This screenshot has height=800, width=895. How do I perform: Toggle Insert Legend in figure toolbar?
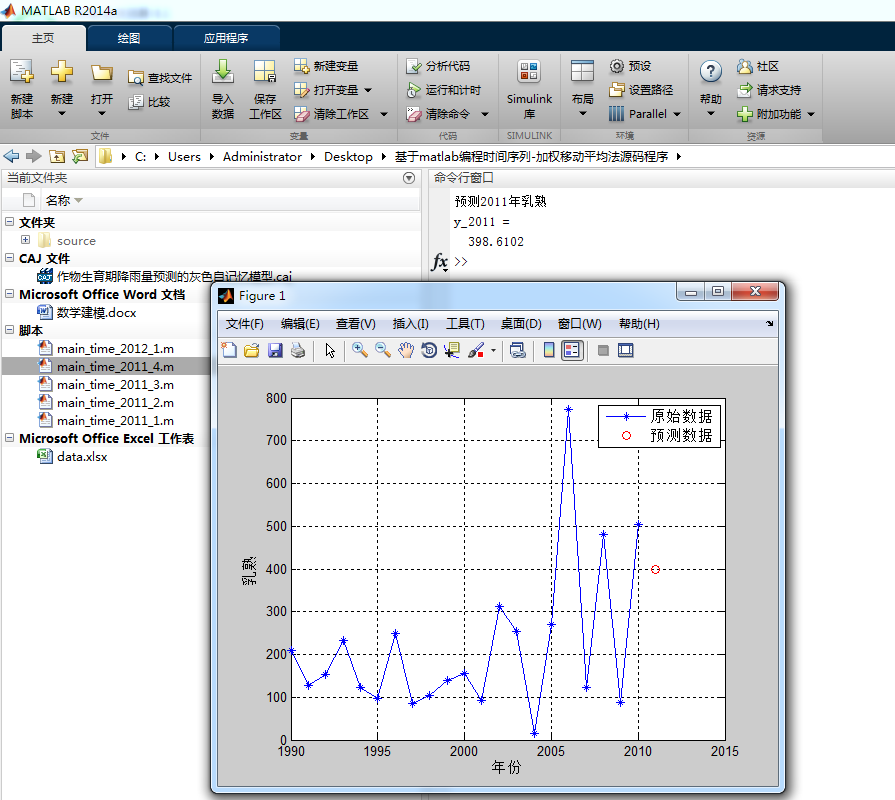(571, 350)
